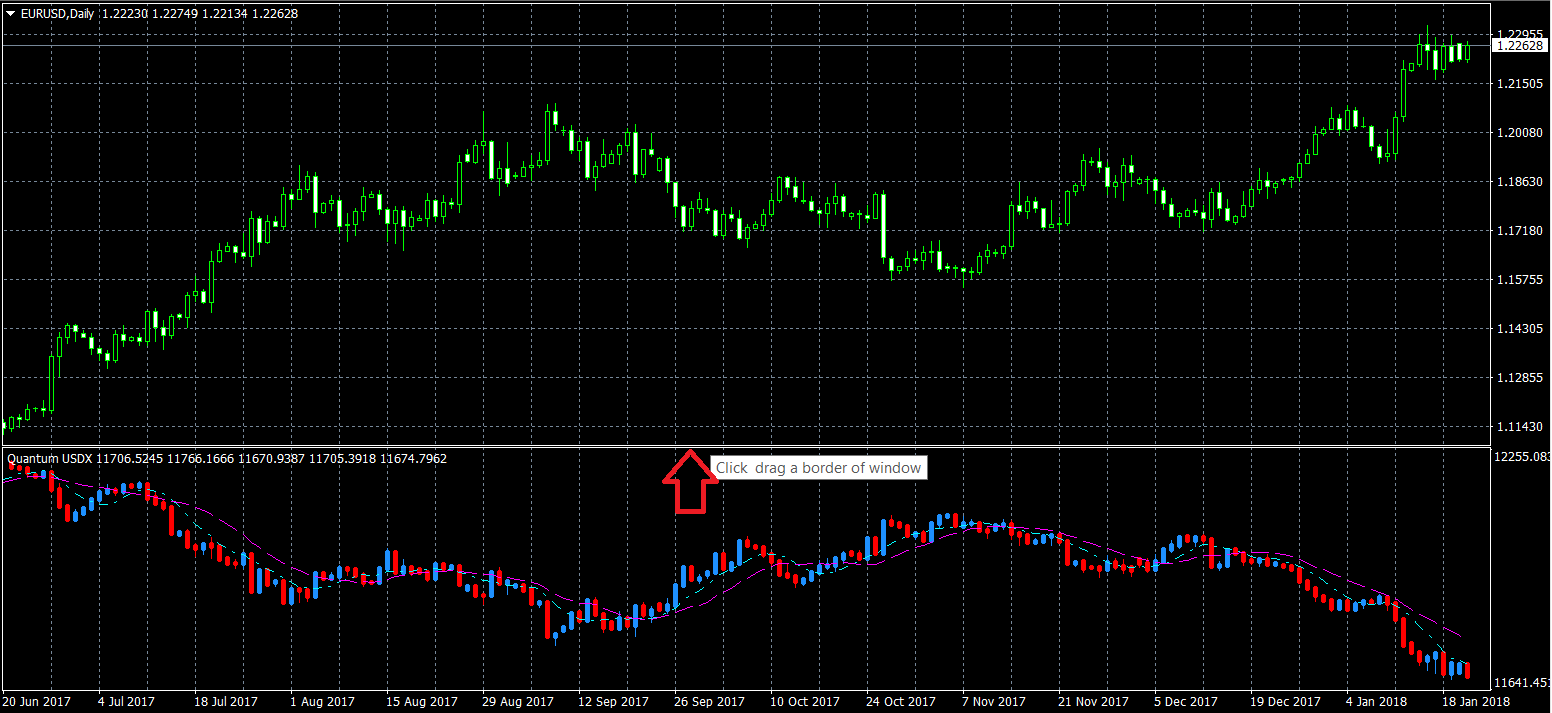
Task: Click price axis value 1.18630
Action: 1518,182
